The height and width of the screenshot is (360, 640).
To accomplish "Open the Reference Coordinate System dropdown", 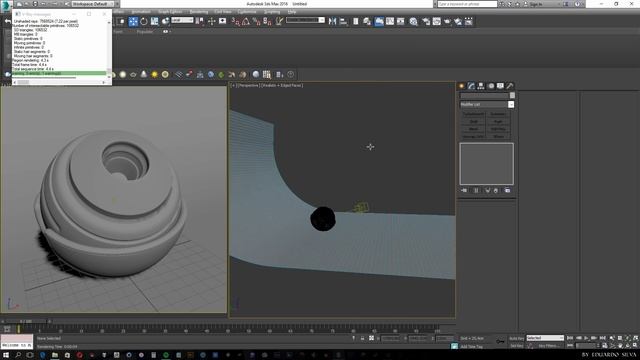I will click(182, 20).
